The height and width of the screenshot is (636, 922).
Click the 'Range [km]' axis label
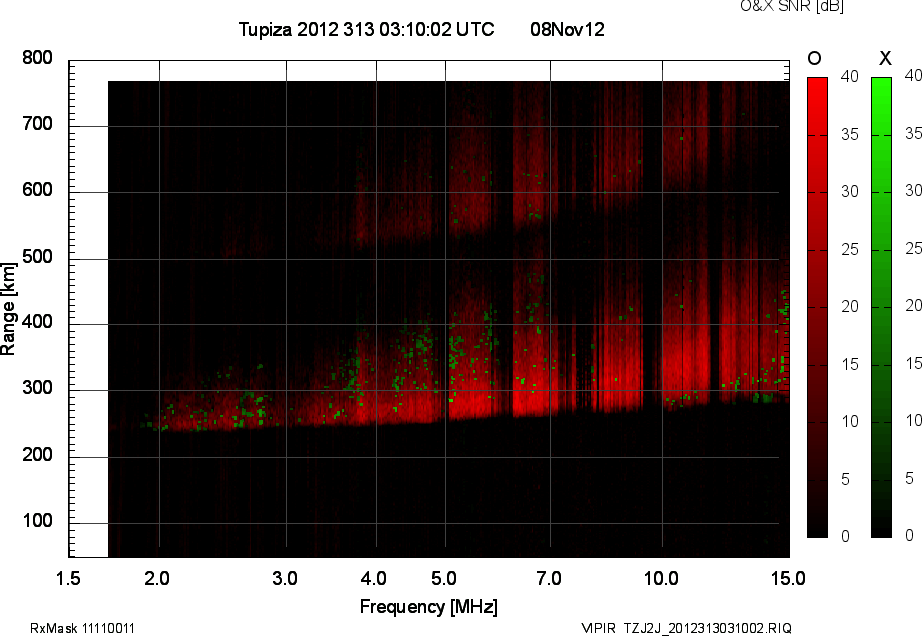click(8, 309)
